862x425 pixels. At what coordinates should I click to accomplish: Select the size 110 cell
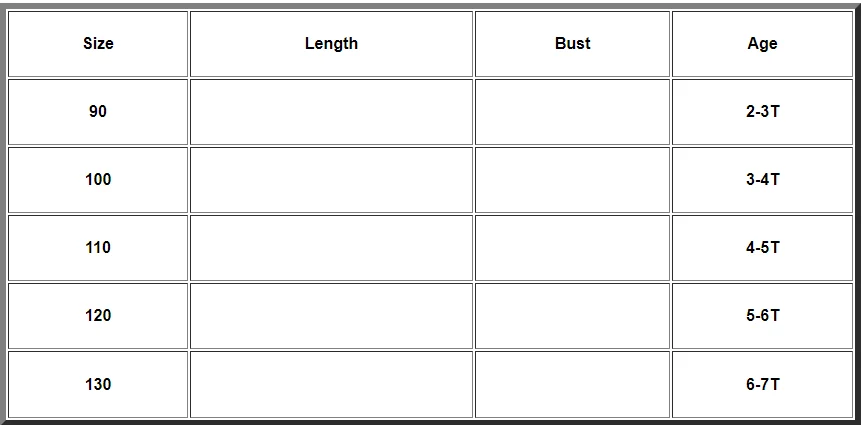tap(98, 248)
